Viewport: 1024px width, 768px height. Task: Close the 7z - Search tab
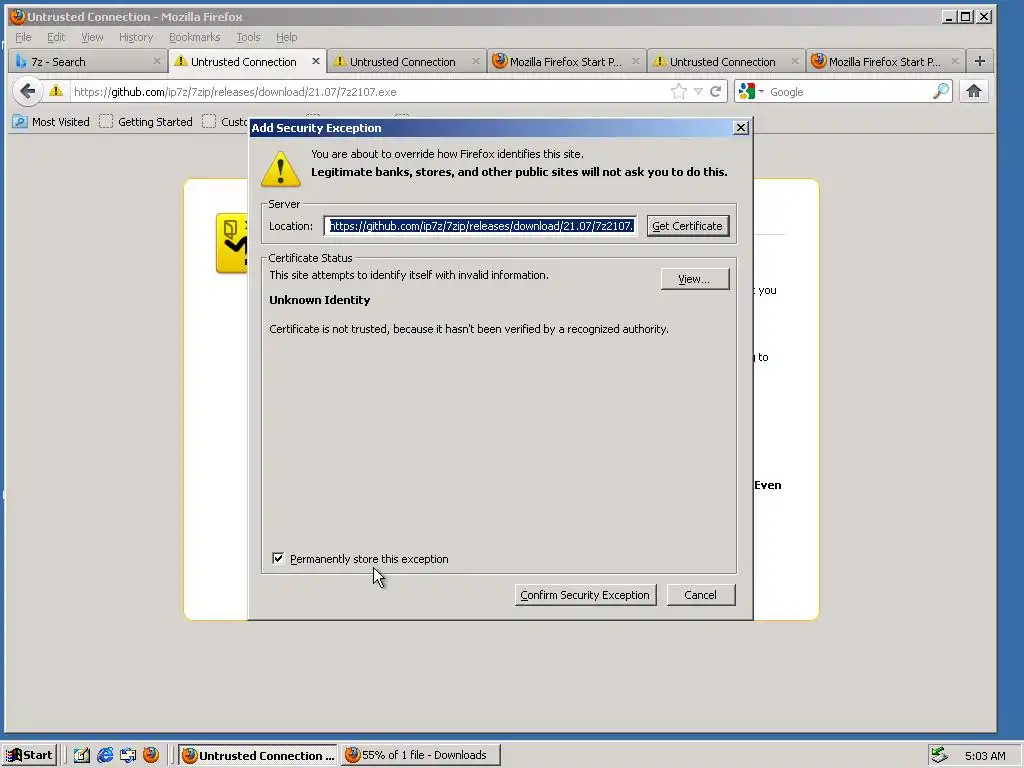click(x=157, y=61)
